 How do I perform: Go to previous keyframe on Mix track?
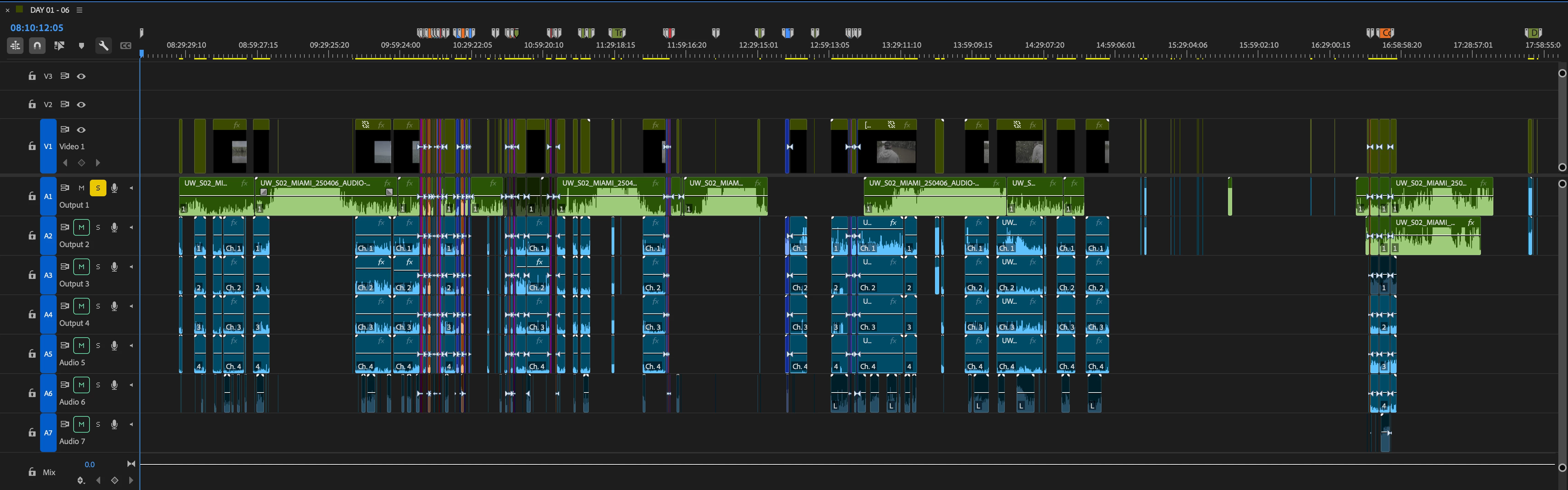coord(98,480)
